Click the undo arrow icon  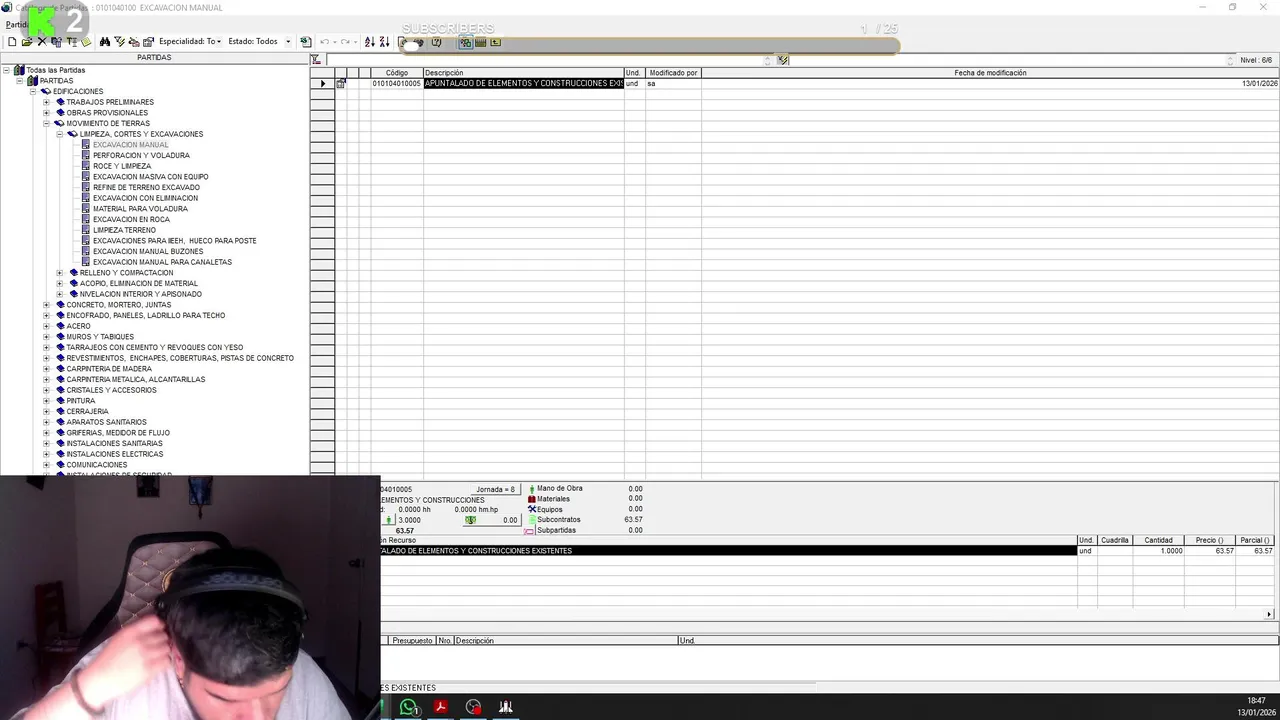[324, 42]
